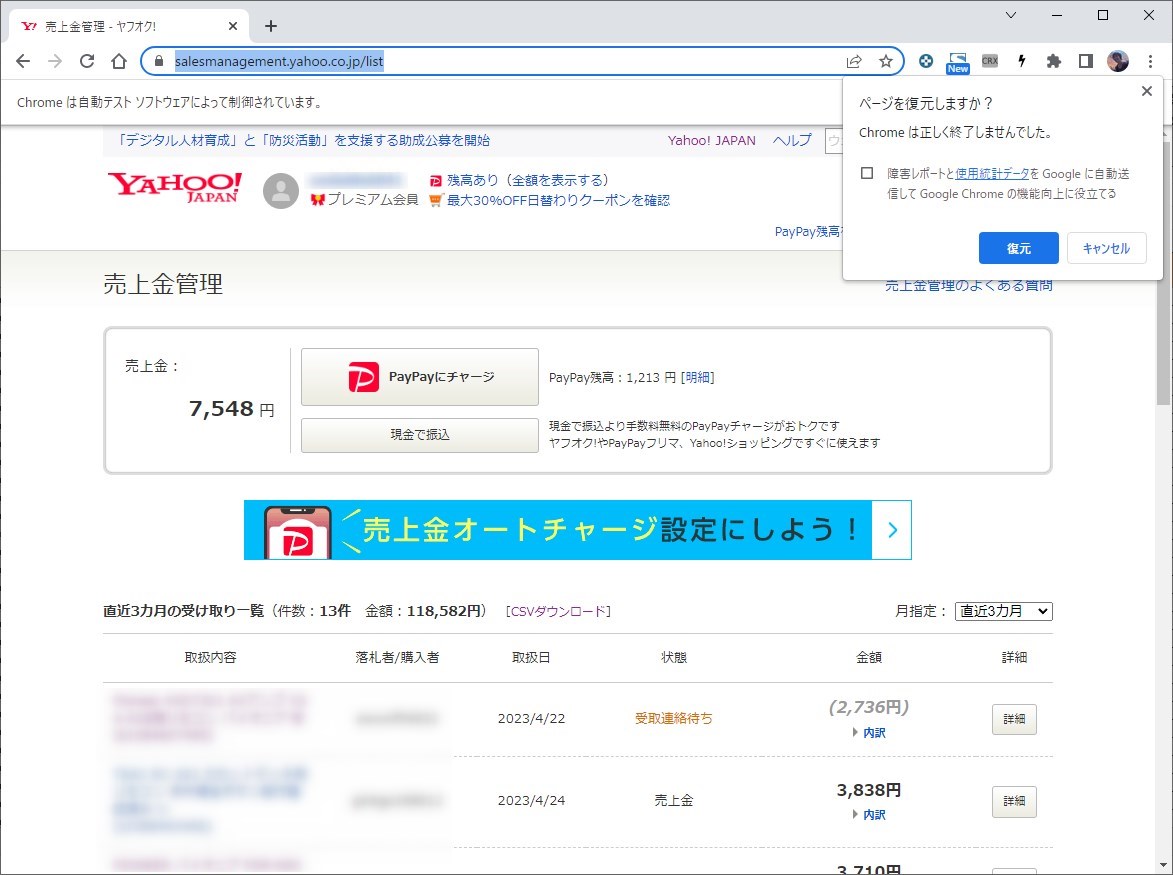The width and height of the screenshot is (1173, 875).
Task: Open the user profile avatar on Yahoo
Action: click(281, 191)
